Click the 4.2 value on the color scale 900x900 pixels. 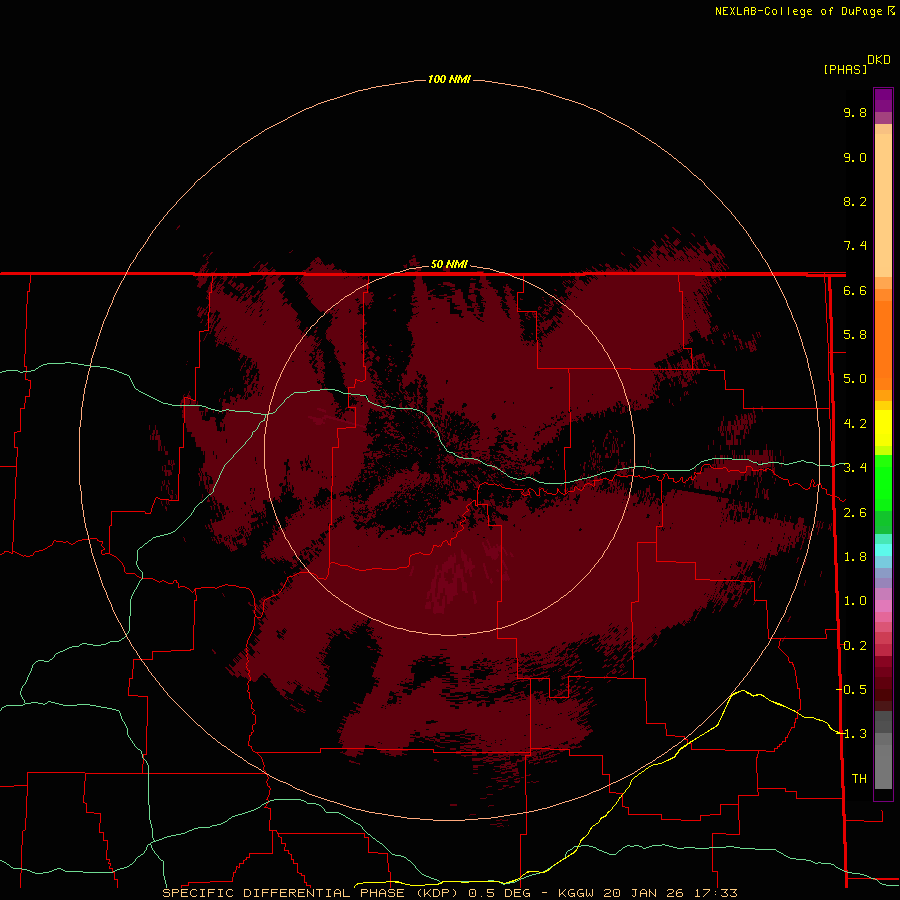(855, 424)
